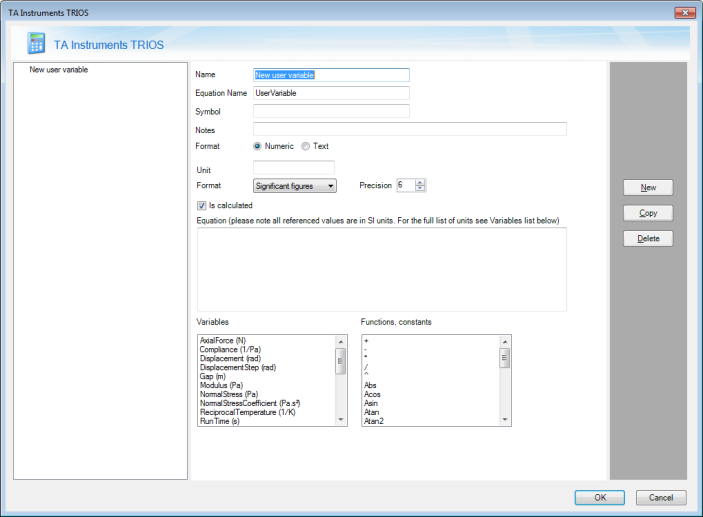
Task: Select NormalStress (Pa) variable
Action: (229, 394)
